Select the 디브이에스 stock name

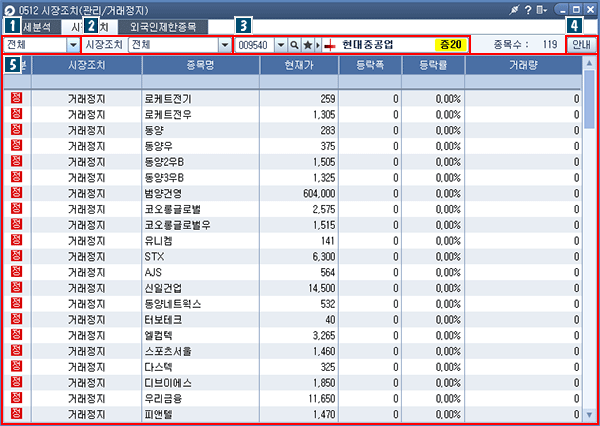click(x=168, y=383)
